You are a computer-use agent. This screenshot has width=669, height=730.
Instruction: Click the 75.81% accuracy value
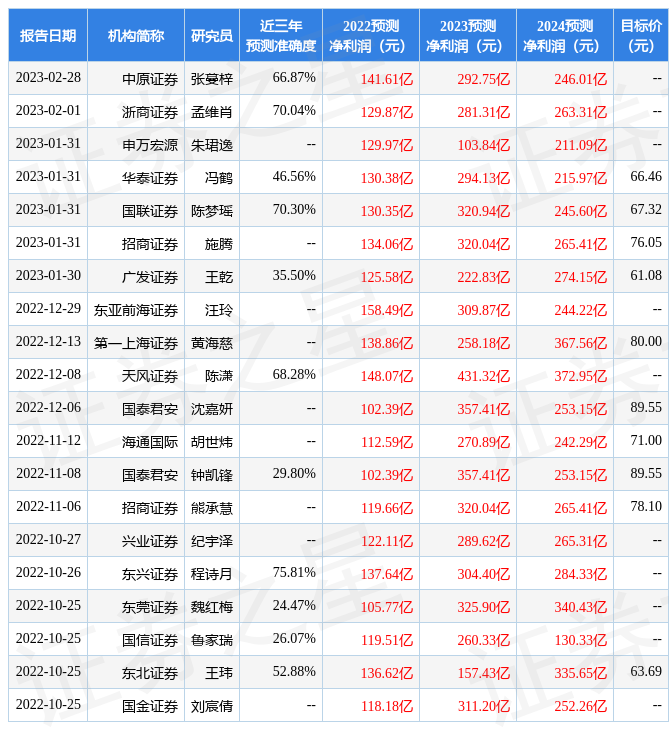coord(294,573)
